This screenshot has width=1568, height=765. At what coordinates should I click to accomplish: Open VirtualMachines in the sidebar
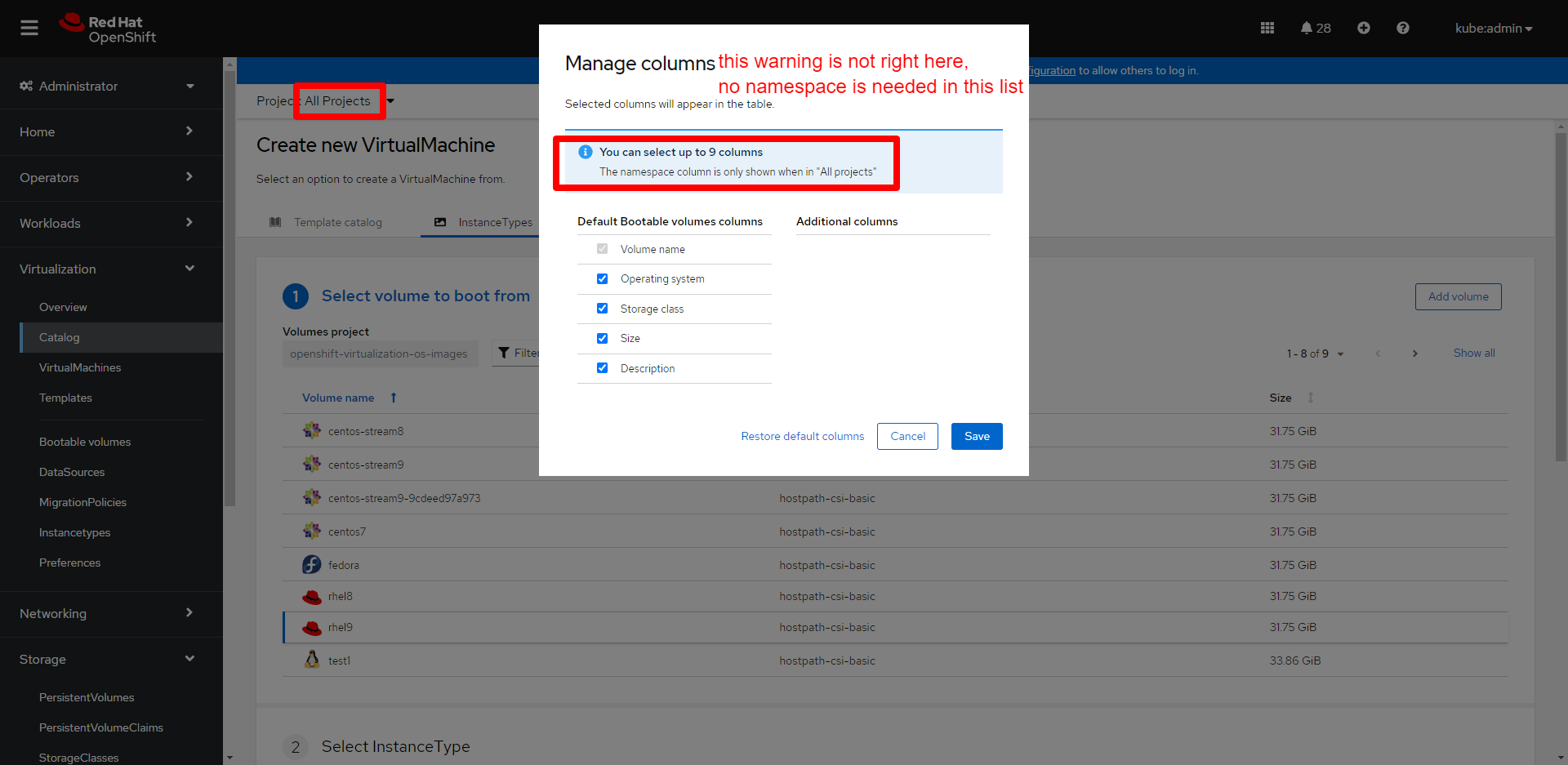pyautogui.click(x=80, y=367)
